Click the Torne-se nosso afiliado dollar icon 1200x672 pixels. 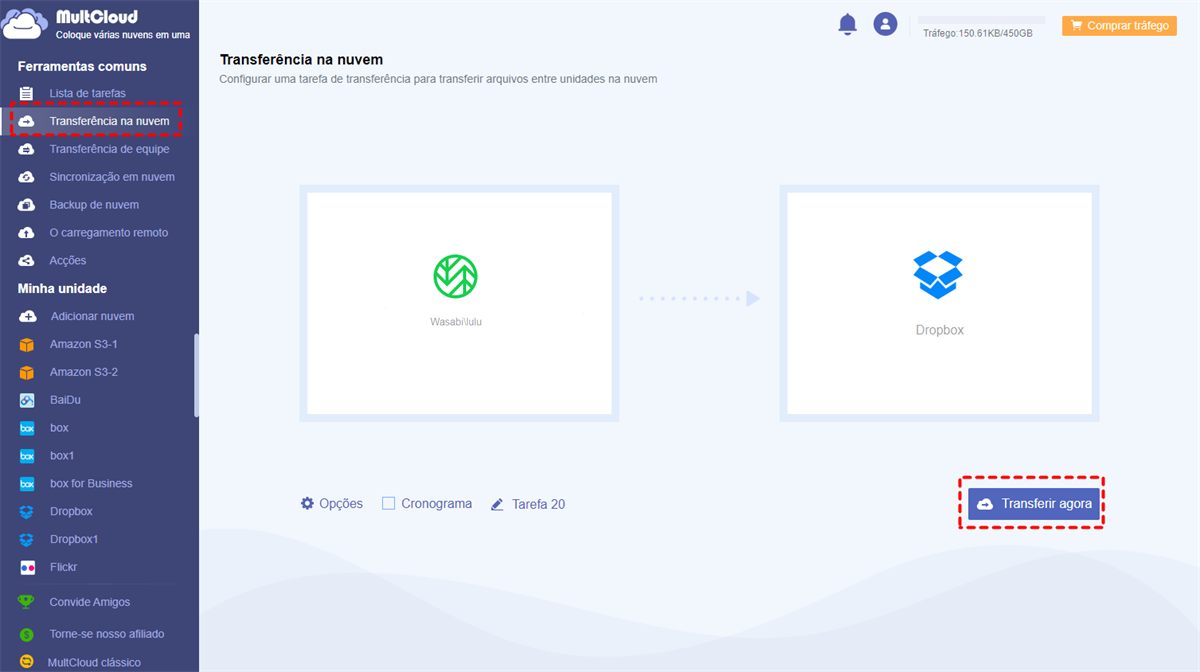pyautogui.click(x=27, y=634)
